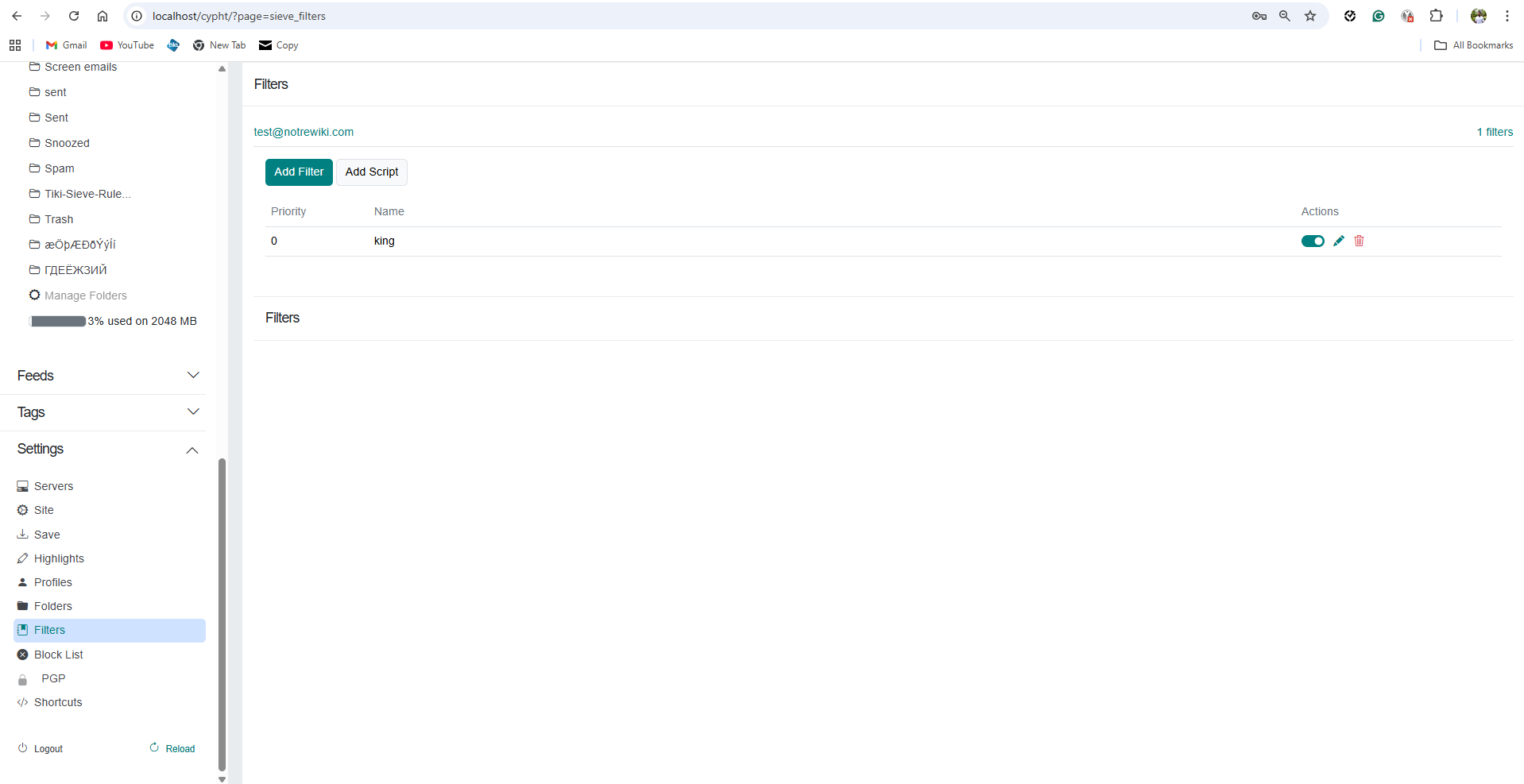Edit the king filter with the pencil icon
Image resolution: width=1524 pixels, height=784 pixels.
[1339, 241]
